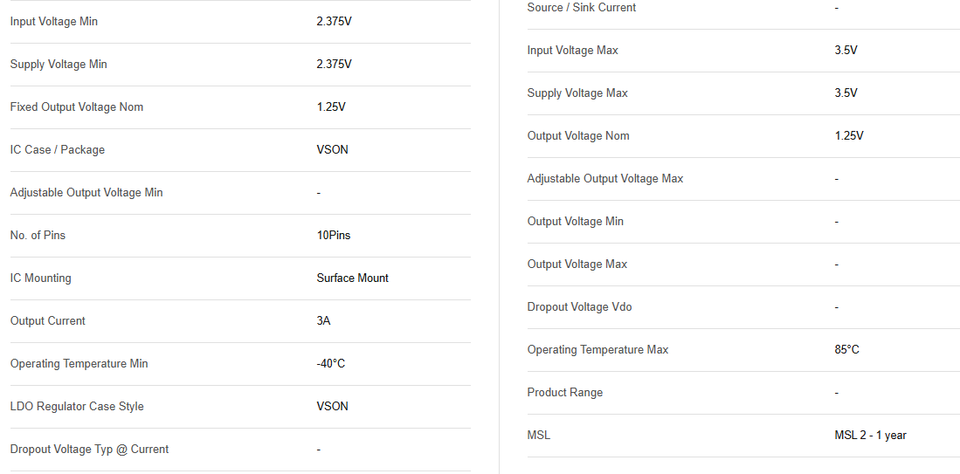Select the LDO Regulator Case Style label

point(77,407)
